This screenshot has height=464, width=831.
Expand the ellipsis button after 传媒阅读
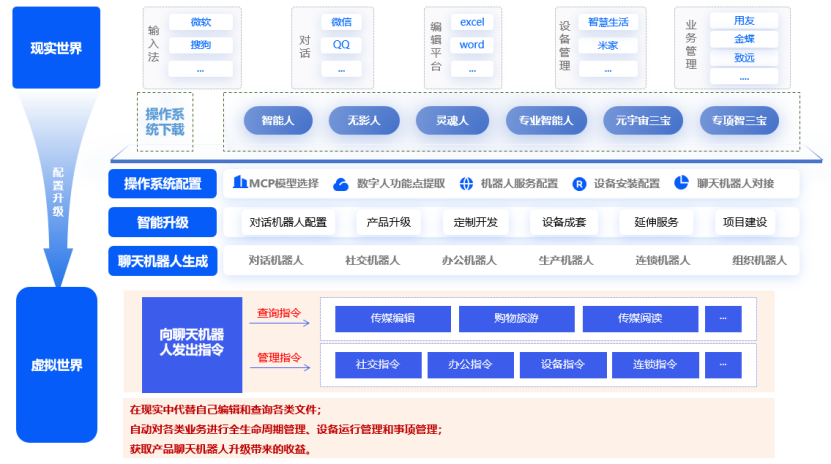tap(723, 319)
